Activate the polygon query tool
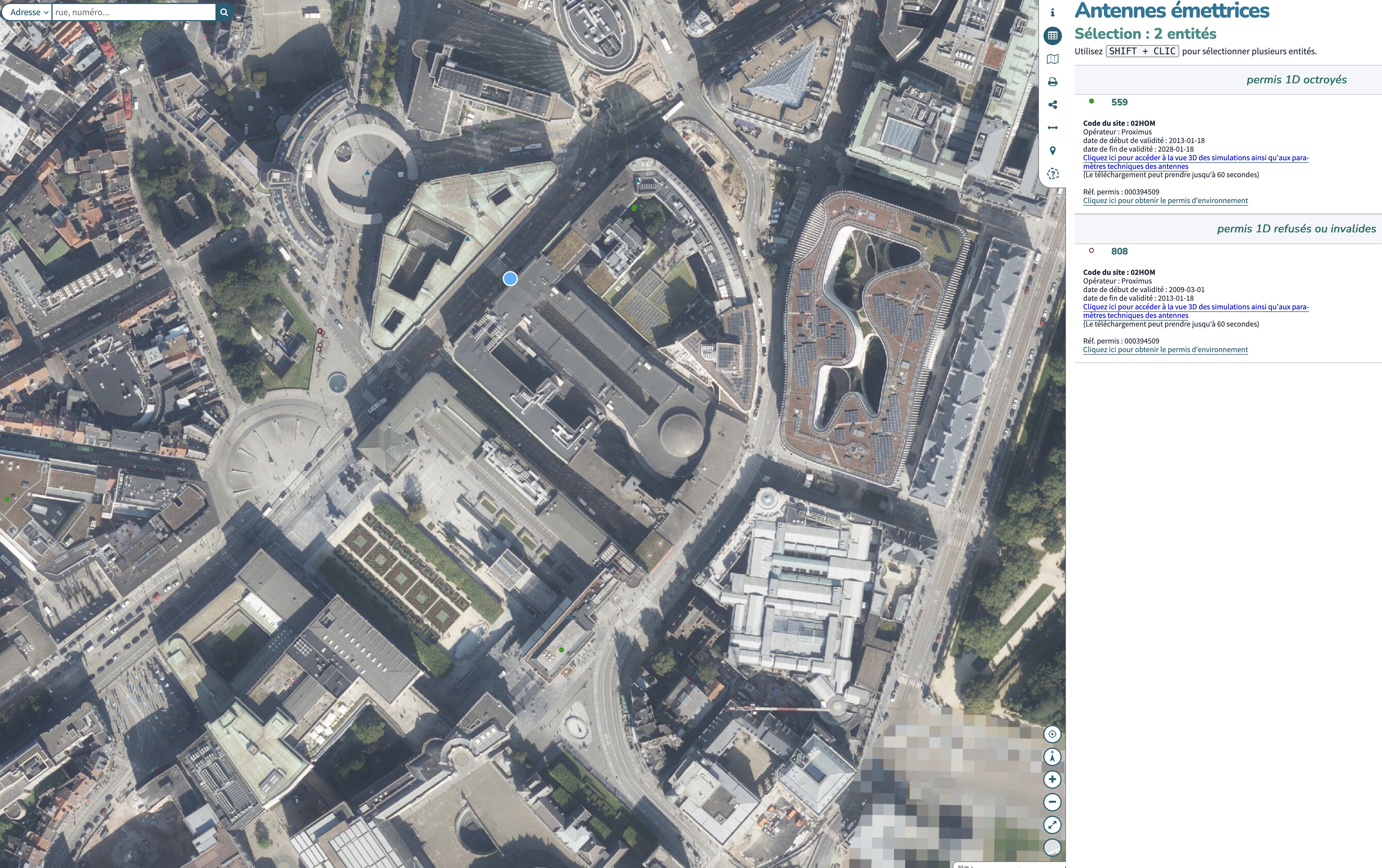The height and width of the screenshot is (868, 1382). (x=1052, y=174)
